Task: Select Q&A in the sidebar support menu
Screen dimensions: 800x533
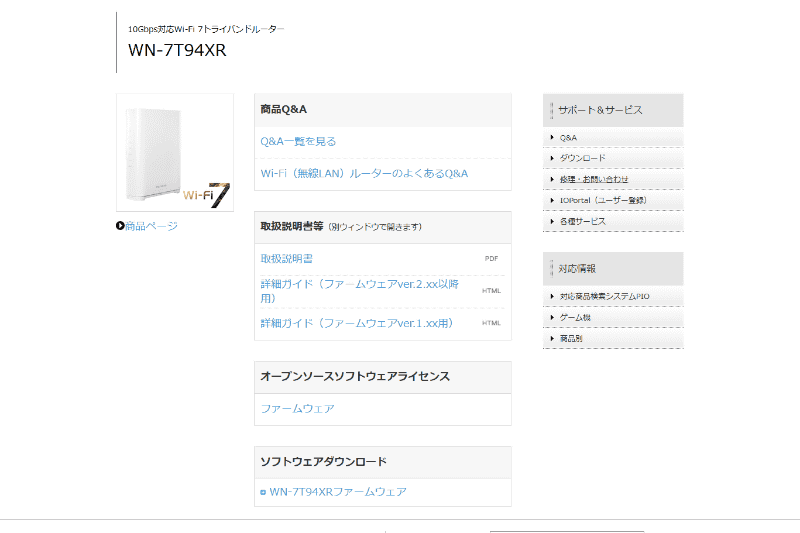Action: [x=568, y=138]
